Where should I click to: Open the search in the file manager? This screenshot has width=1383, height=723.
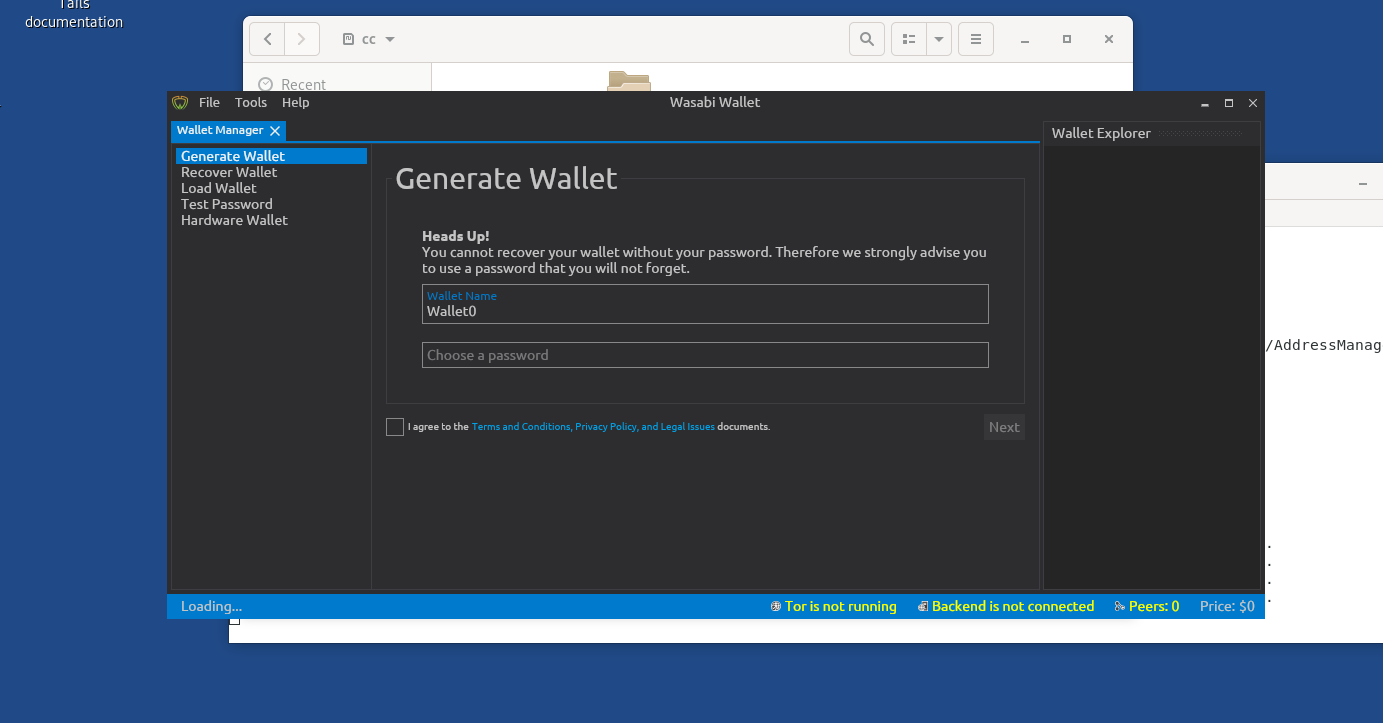pos(866,38)
